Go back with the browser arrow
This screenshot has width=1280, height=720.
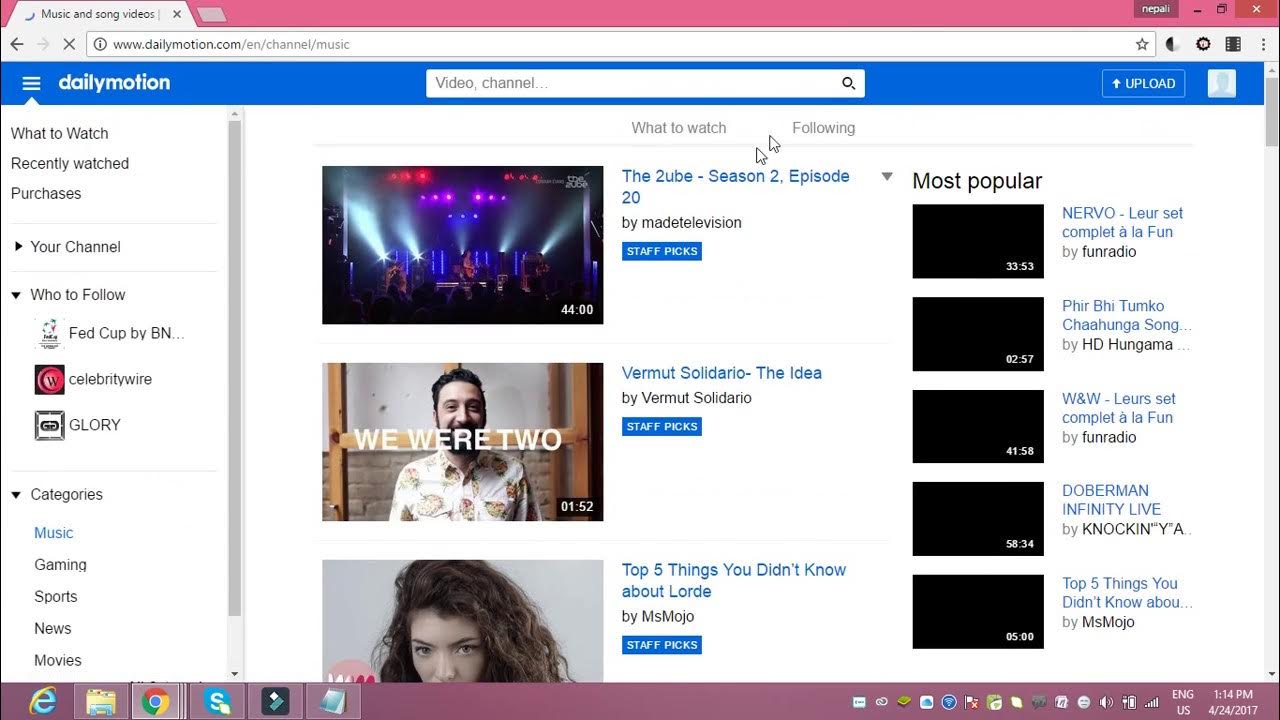[17, 44]
